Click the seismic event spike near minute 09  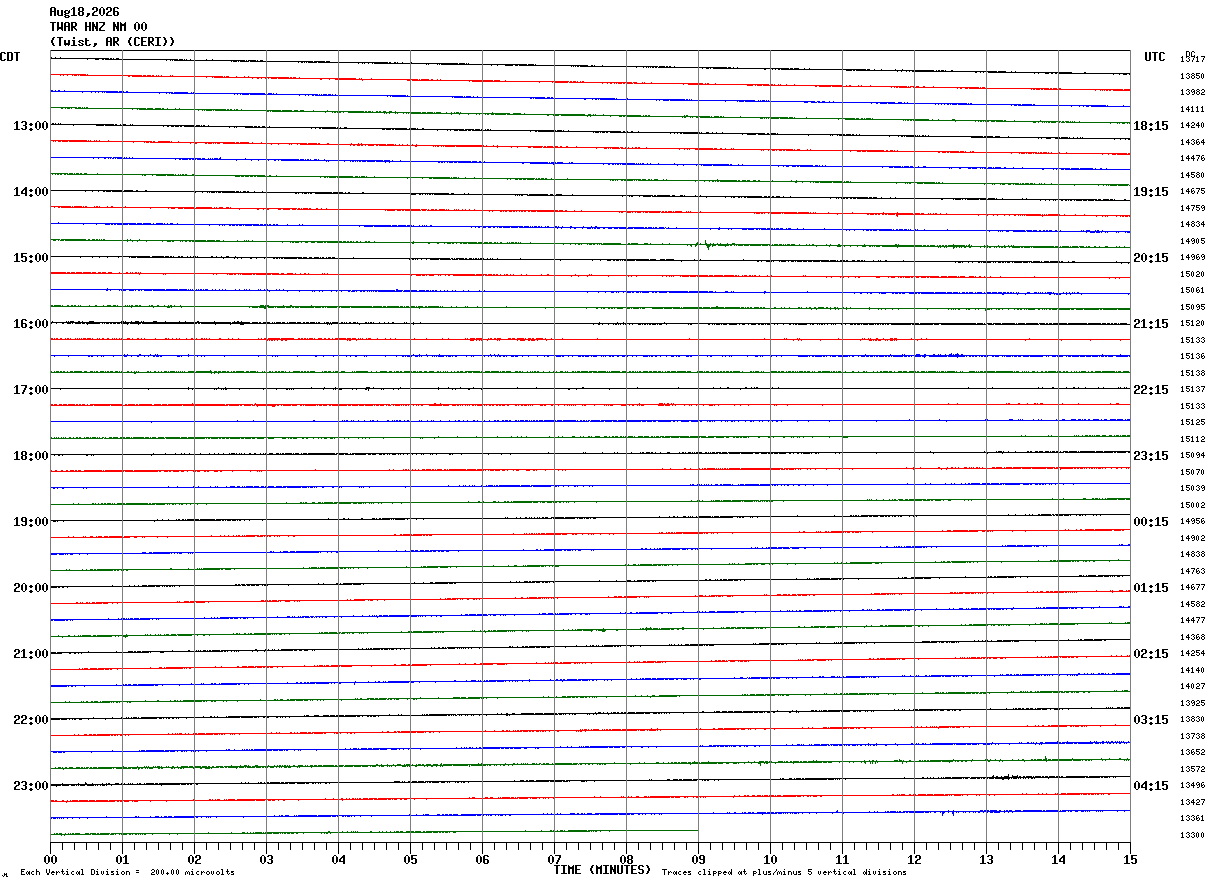707,244
